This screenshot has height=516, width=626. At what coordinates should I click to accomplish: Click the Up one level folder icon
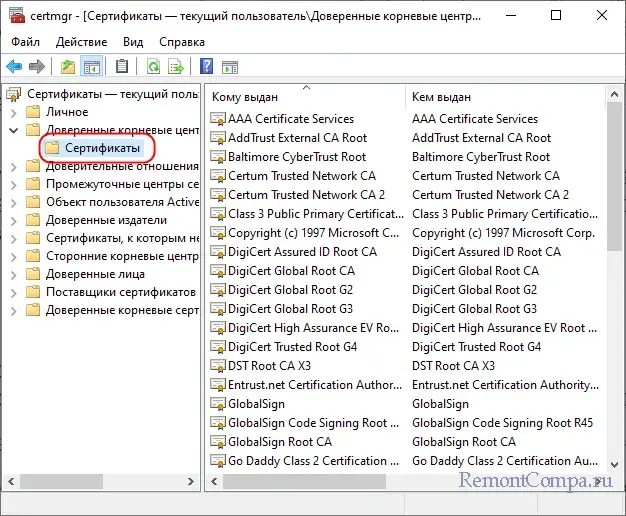[x=68, y=67]
